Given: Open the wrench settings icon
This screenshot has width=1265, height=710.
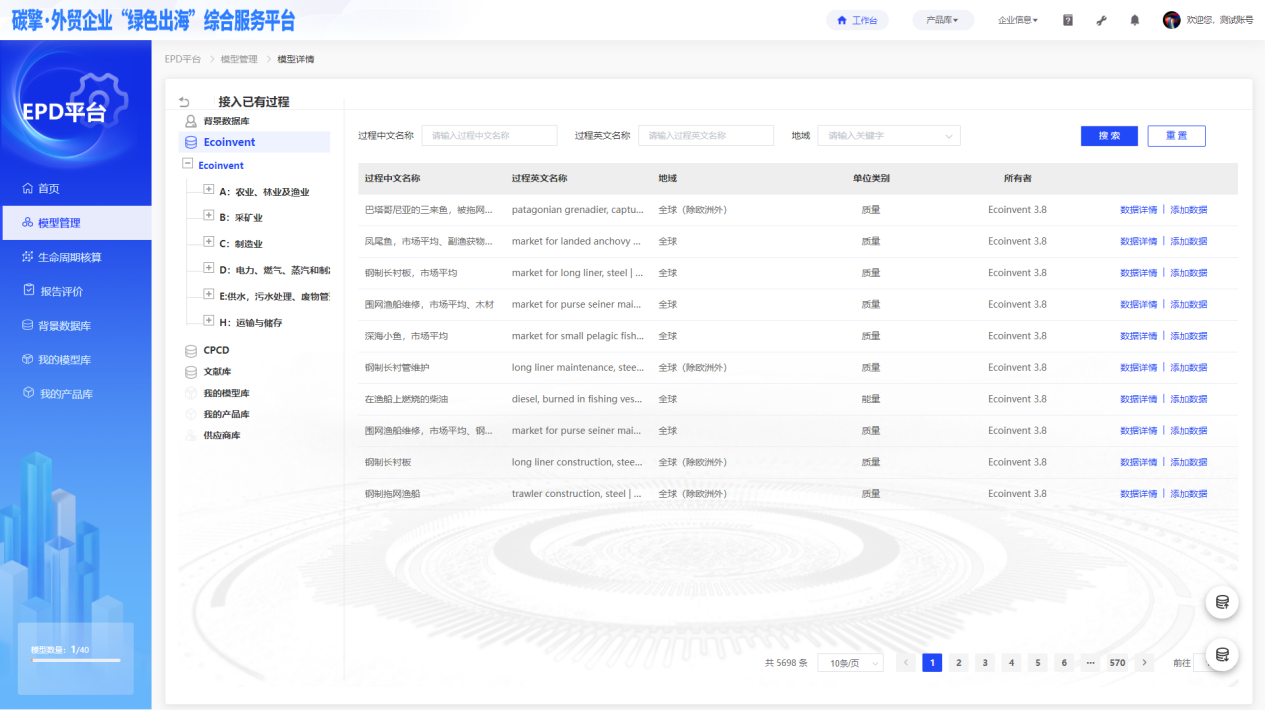Looking at the screenshot, I should pos(1101,20).
